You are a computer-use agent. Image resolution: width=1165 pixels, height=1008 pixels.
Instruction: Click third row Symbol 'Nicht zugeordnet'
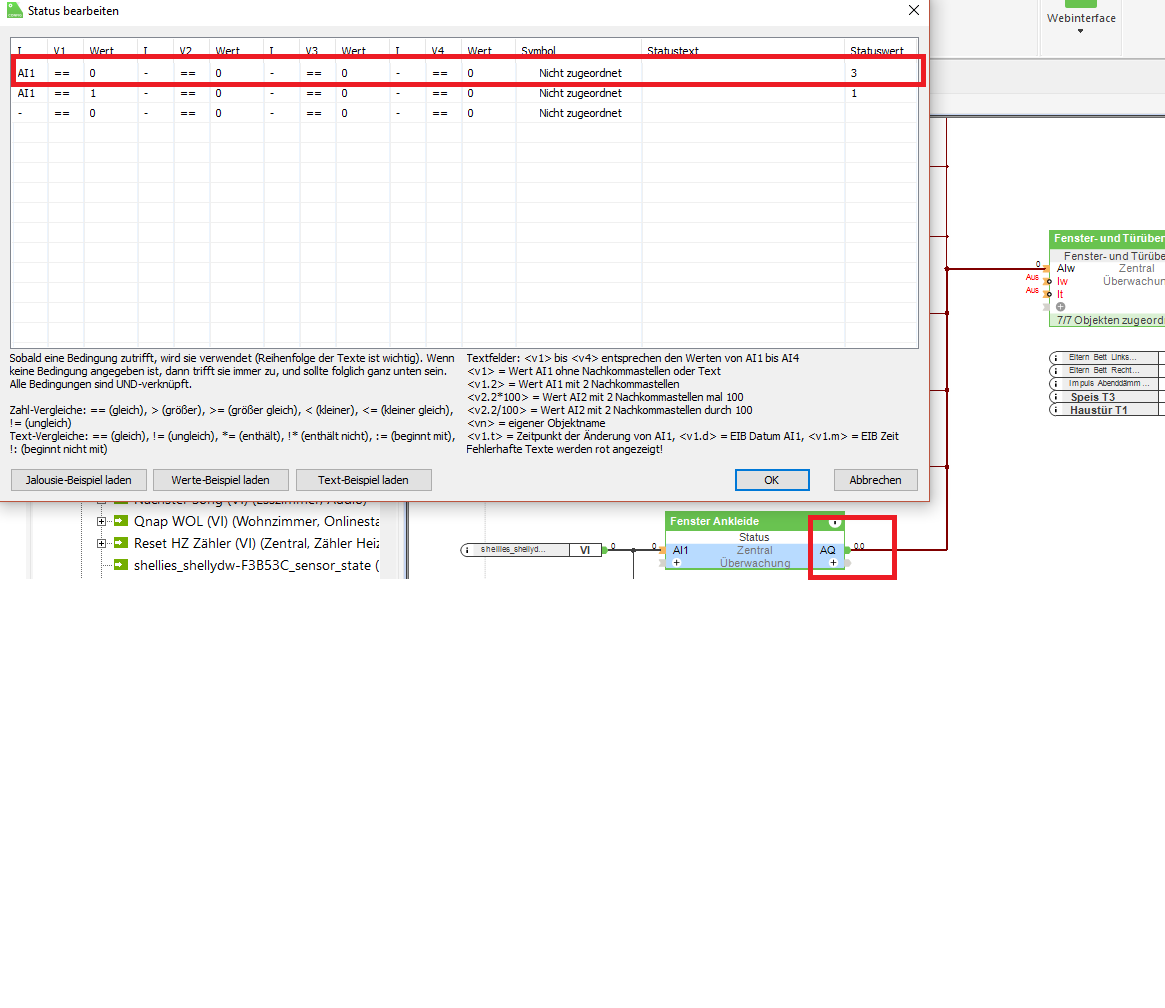coord(580,113)
